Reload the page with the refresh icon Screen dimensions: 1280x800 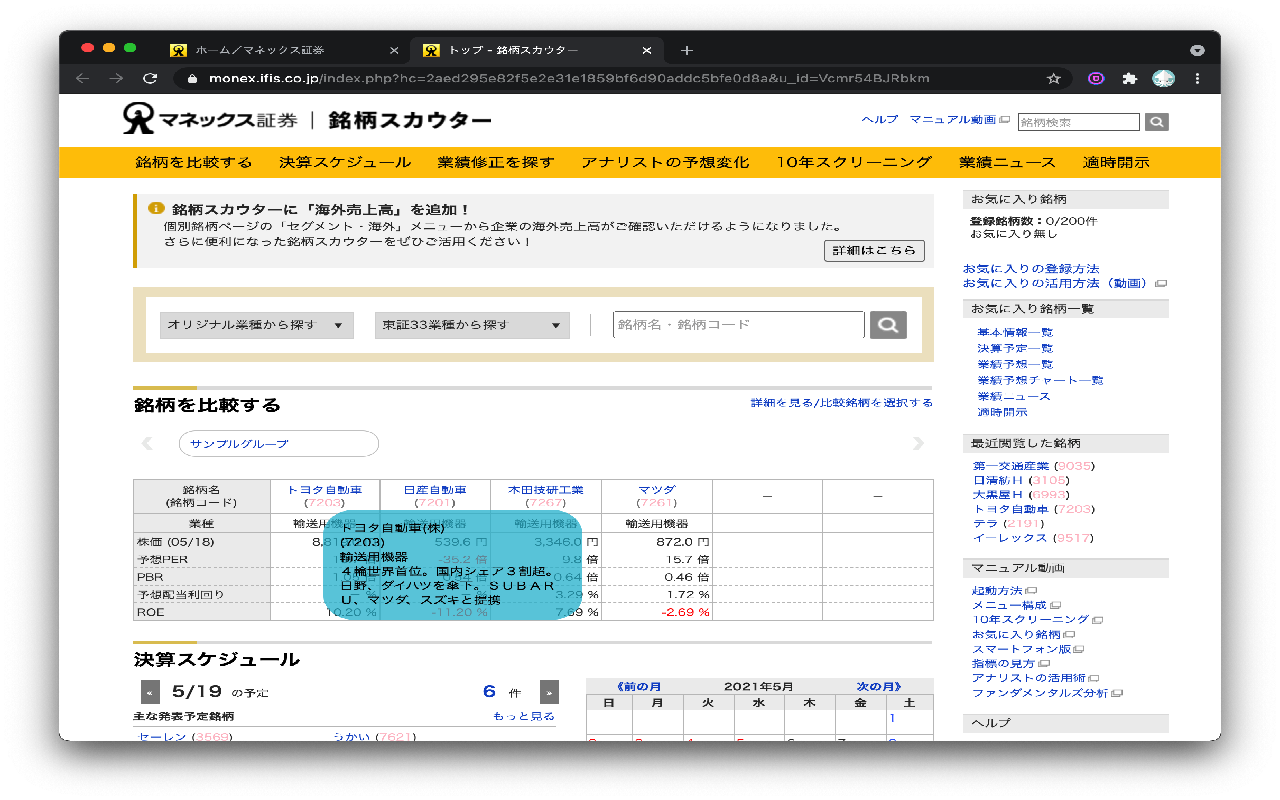pos(150,78)
